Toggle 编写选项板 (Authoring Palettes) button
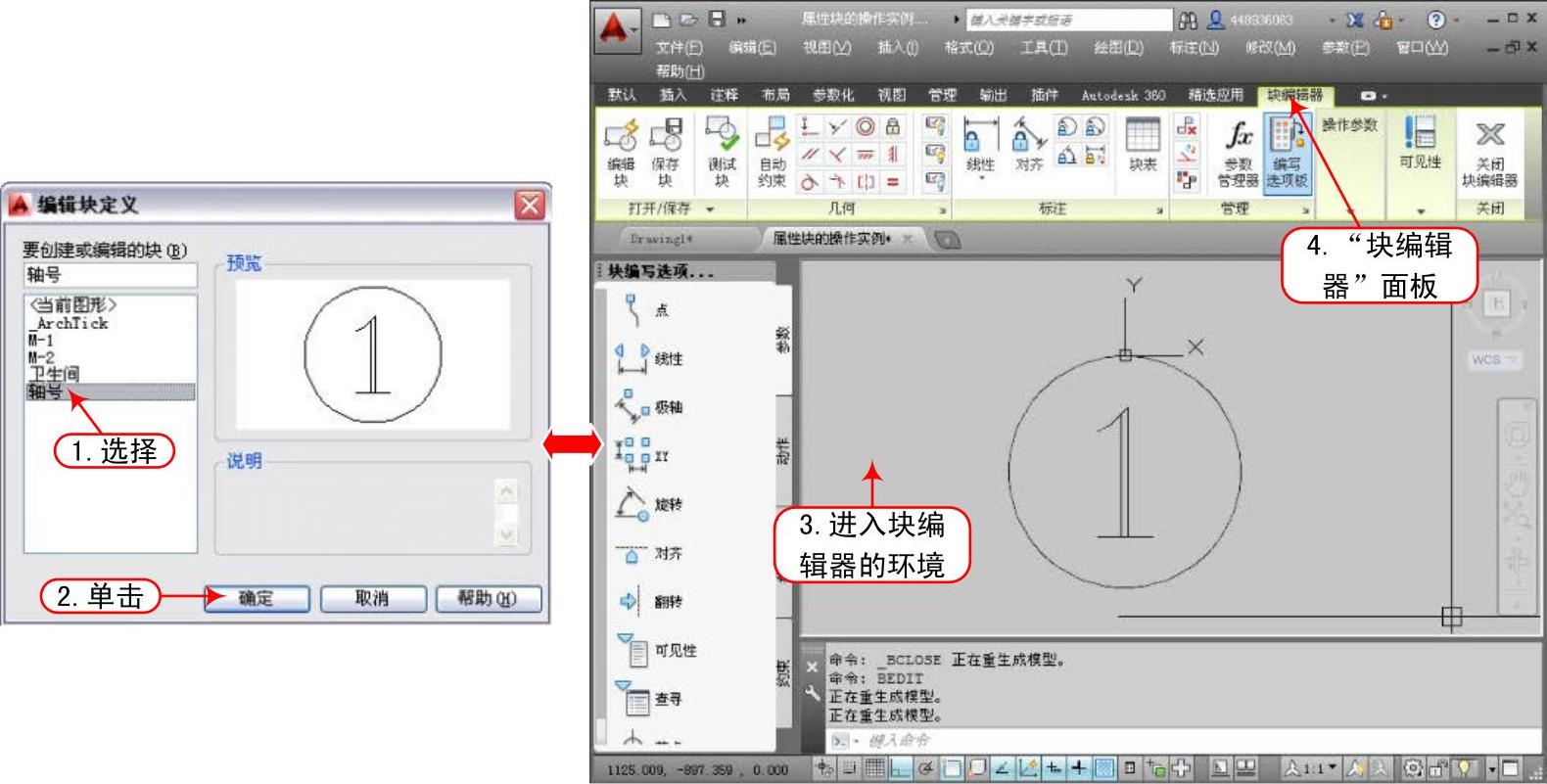Viewport: 1547px width, 784px height. coord(1287,153)
